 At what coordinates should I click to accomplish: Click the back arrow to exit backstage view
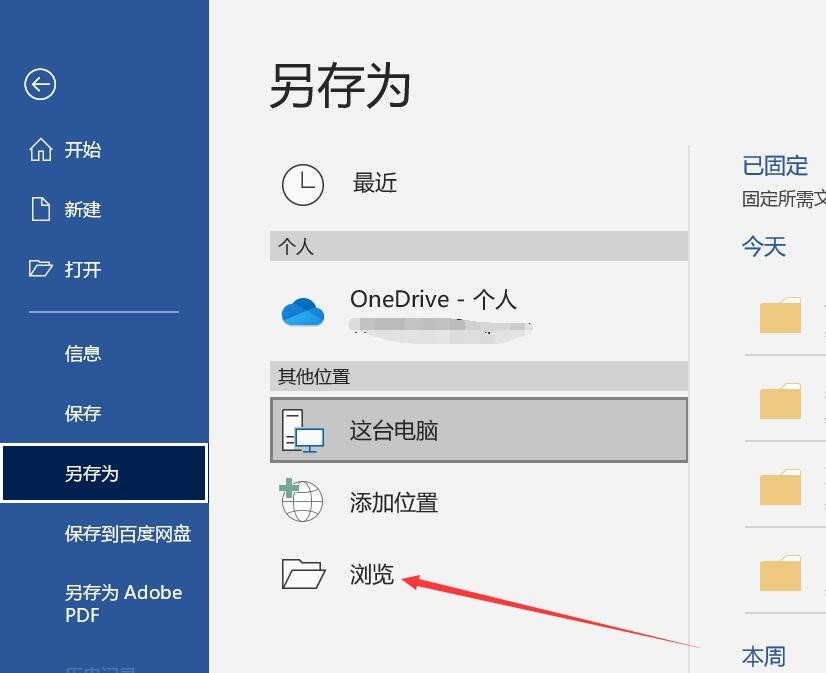[39, 84]
